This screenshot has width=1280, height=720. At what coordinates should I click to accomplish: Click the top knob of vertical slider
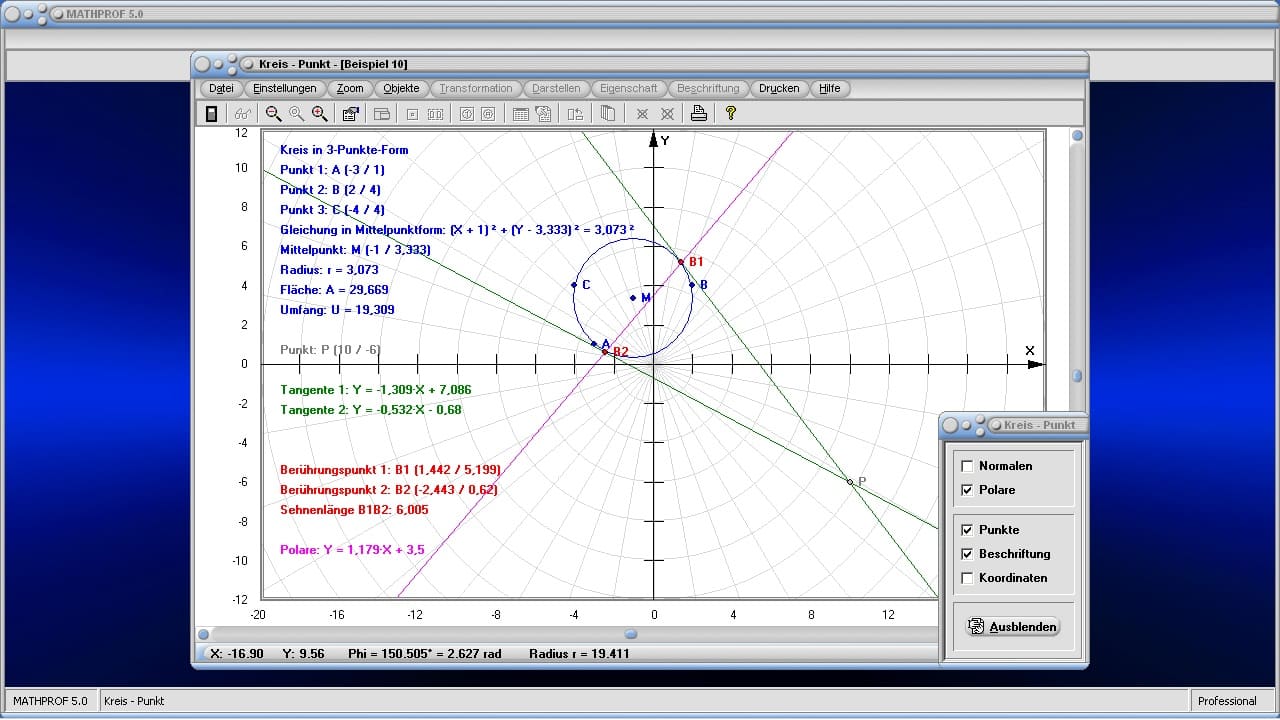pyautogui.click(x=1077, y=136)
